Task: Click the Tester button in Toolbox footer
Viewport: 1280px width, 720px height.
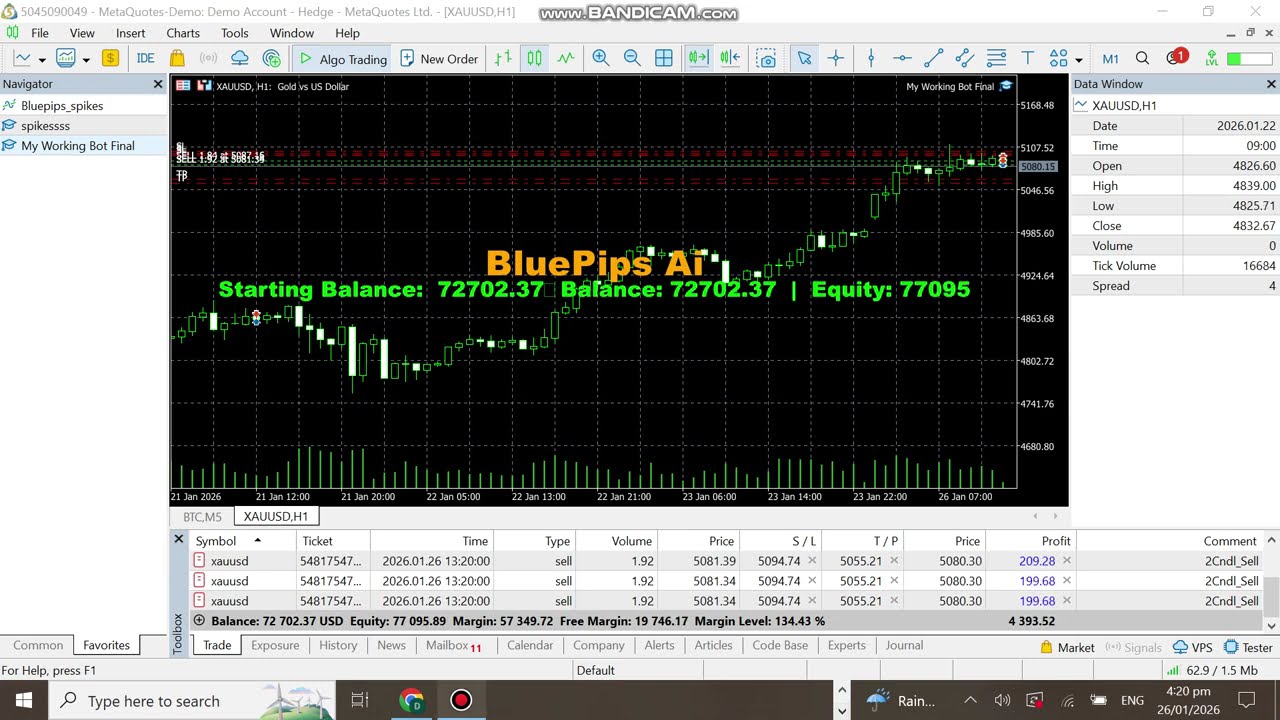Action: coord(1248,648)
